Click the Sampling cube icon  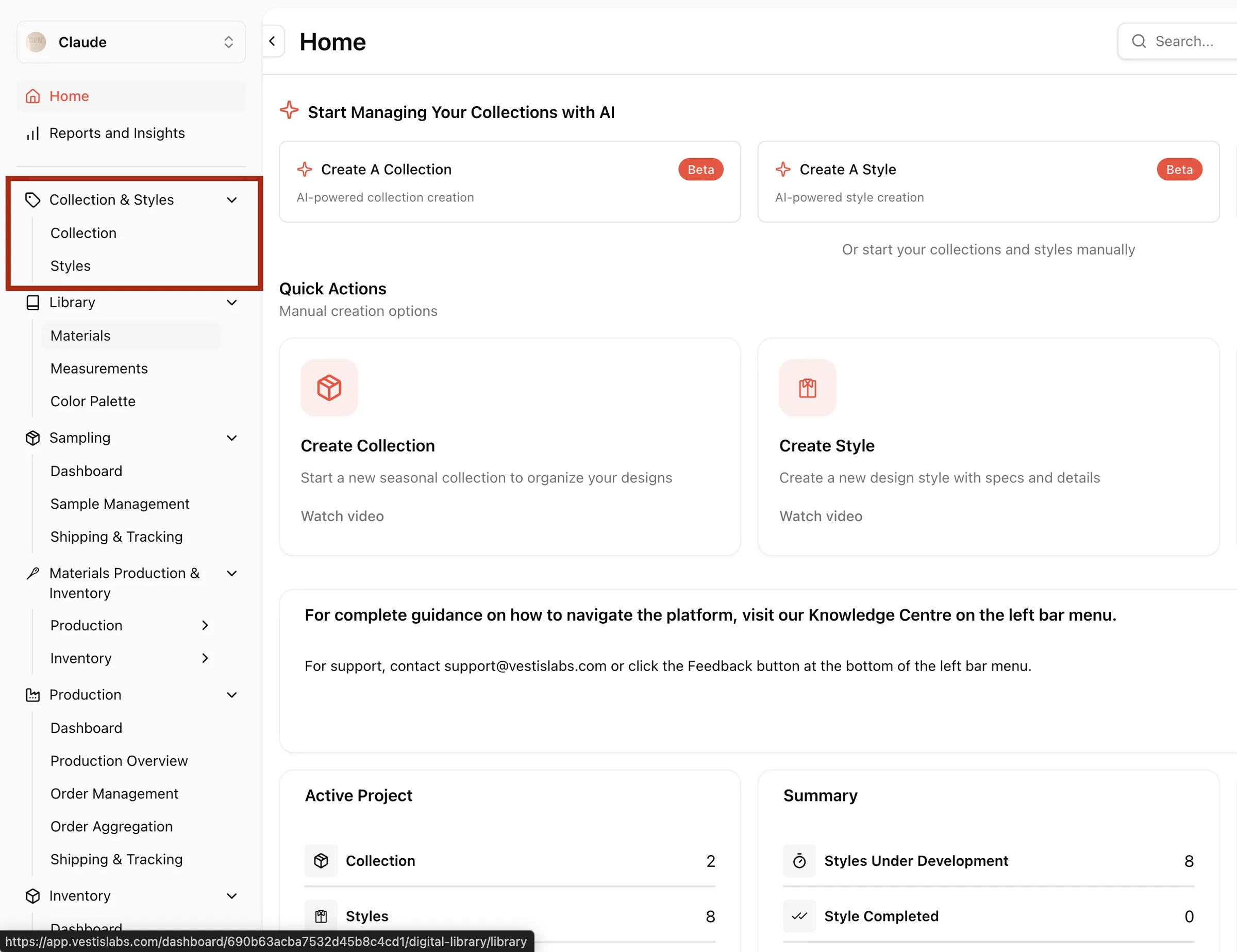33,438
